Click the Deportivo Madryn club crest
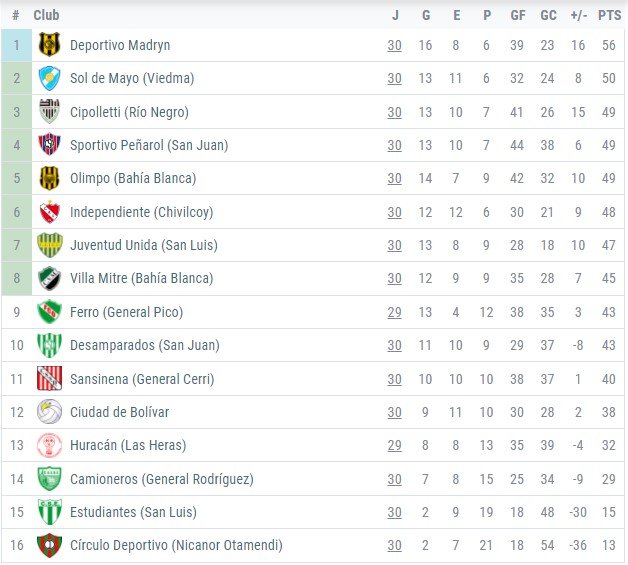This screenshot has width=628, height=565. coord(49,45)
